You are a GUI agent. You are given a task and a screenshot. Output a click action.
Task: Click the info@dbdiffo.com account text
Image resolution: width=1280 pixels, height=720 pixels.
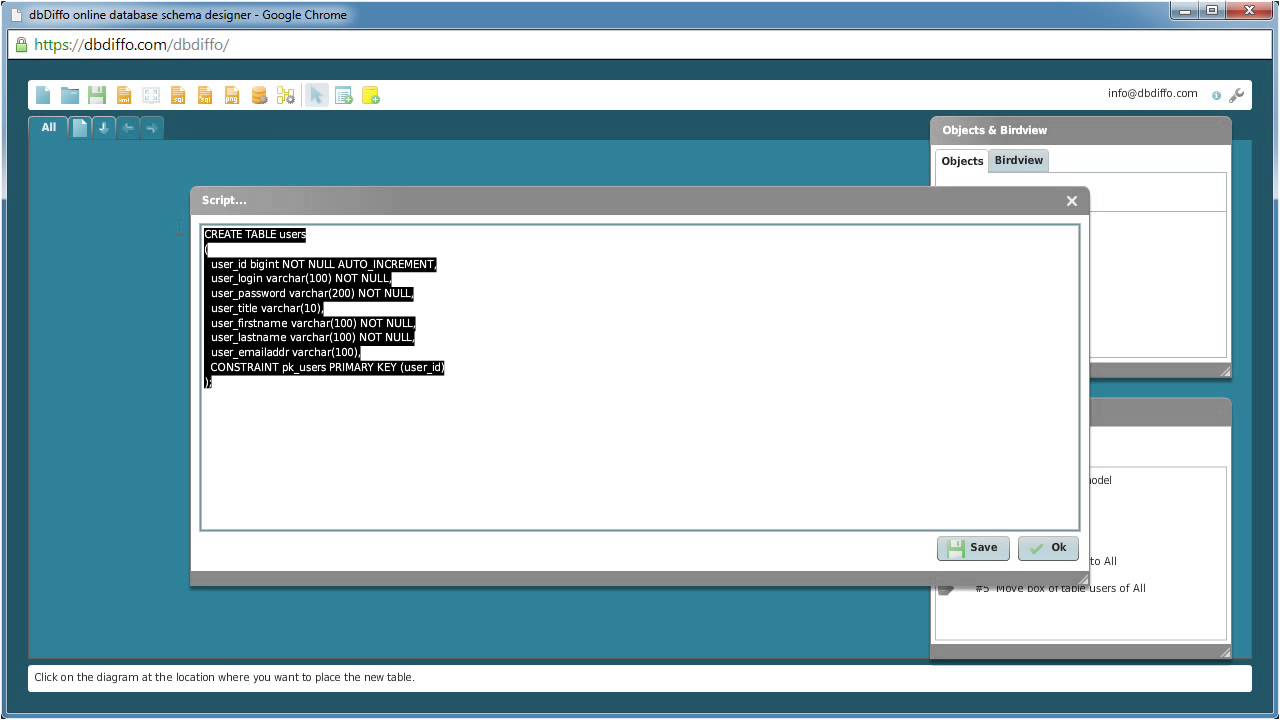[1152, 93]
